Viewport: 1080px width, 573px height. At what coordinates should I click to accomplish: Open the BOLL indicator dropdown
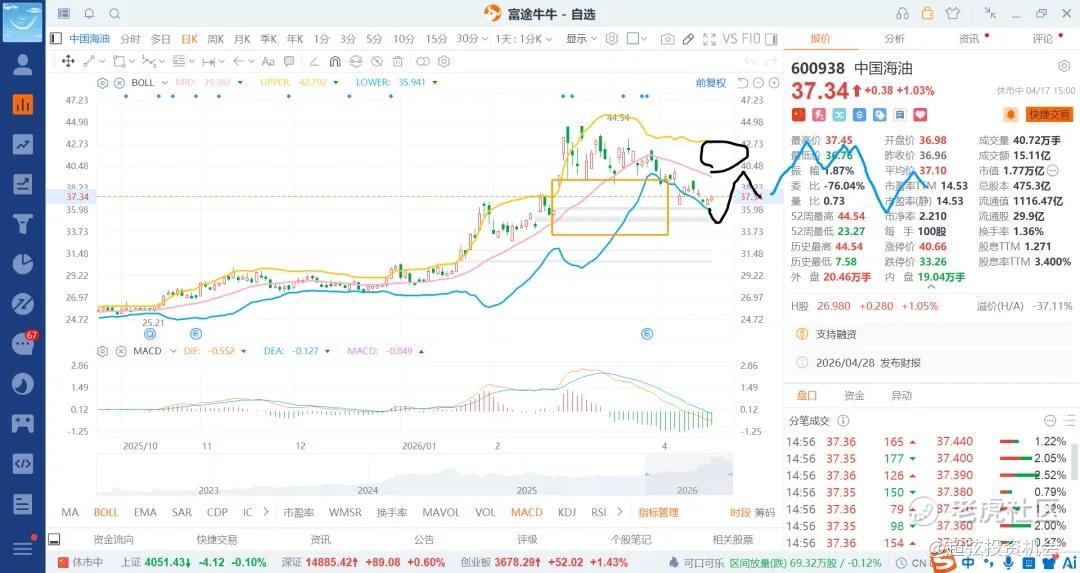coord(165,83)
